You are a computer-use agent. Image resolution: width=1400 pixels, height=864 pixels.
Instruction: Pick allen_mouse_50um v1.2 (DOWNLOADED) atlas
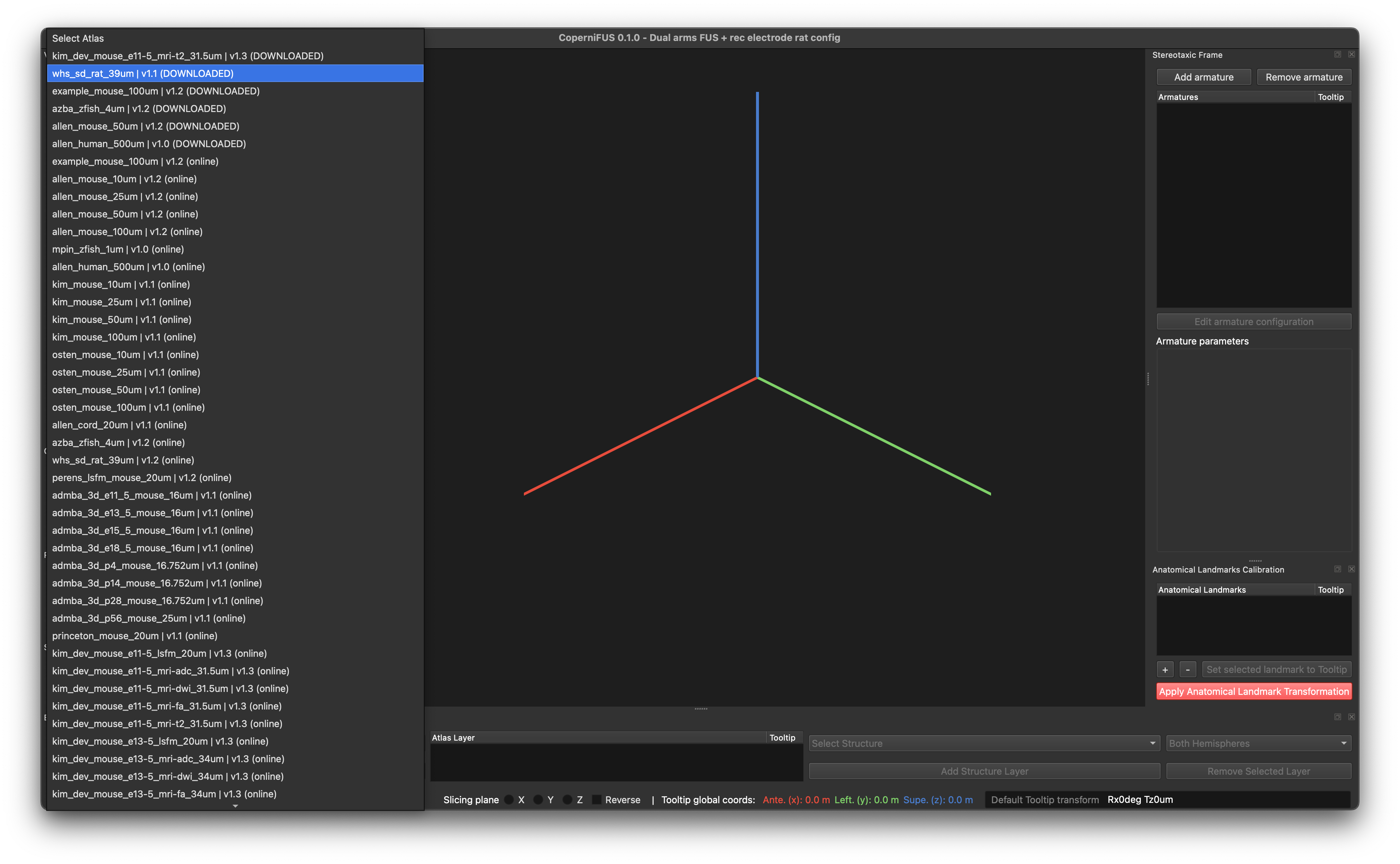pos(235,126)
